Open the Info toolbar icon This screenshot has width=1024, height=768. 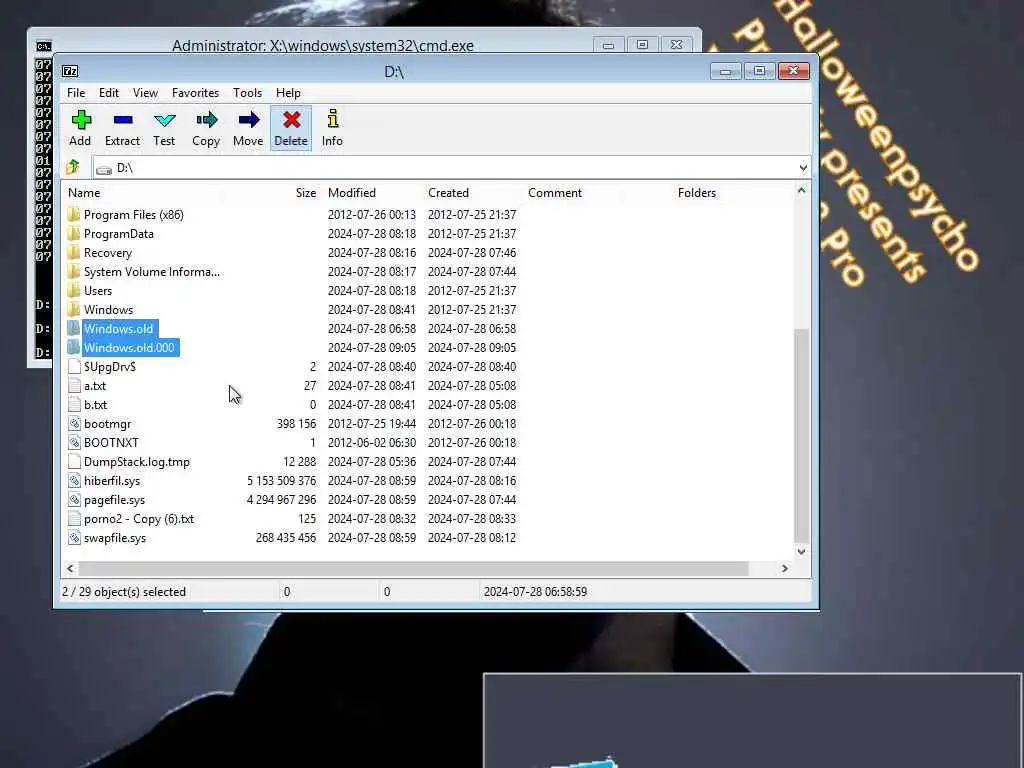click(332, 118)
